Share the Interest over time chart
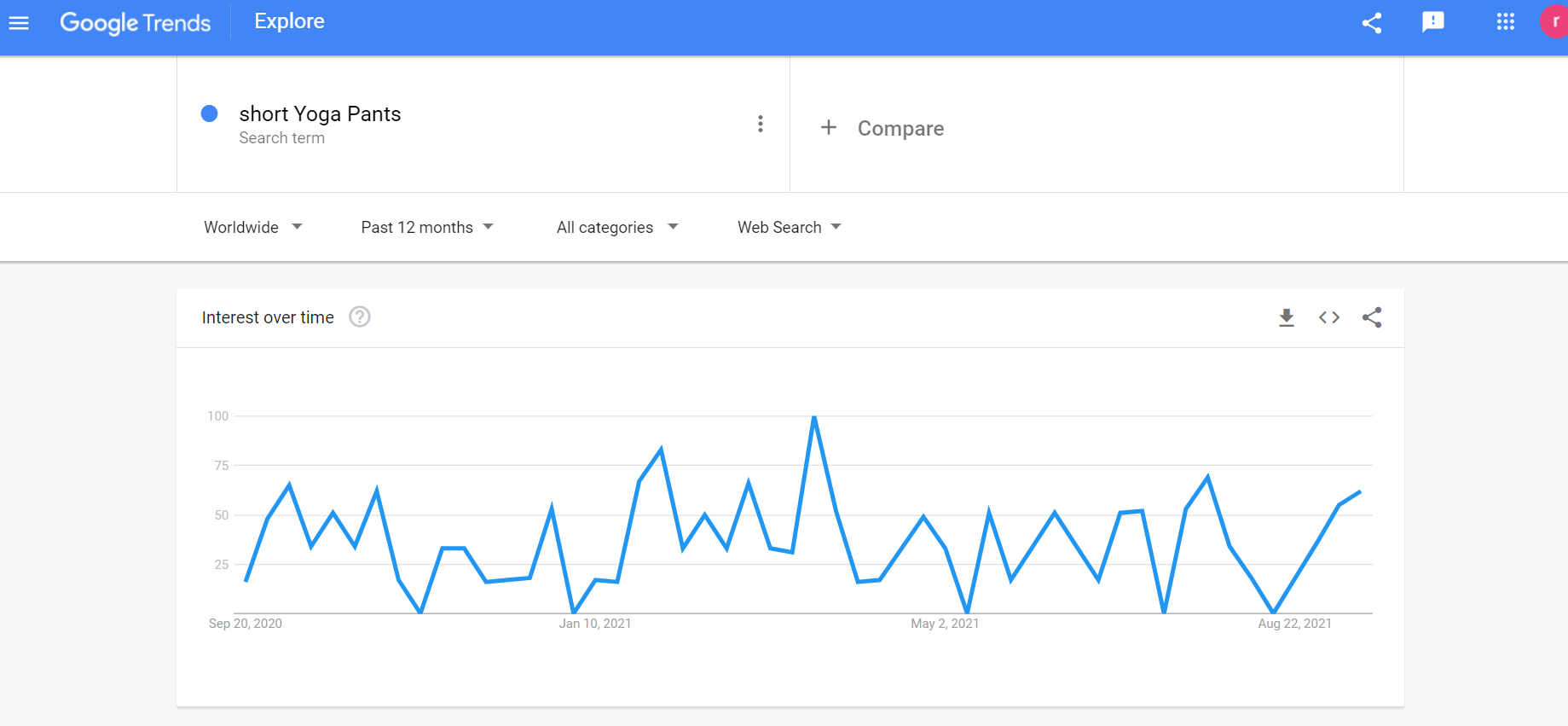 pos(1371,318)
